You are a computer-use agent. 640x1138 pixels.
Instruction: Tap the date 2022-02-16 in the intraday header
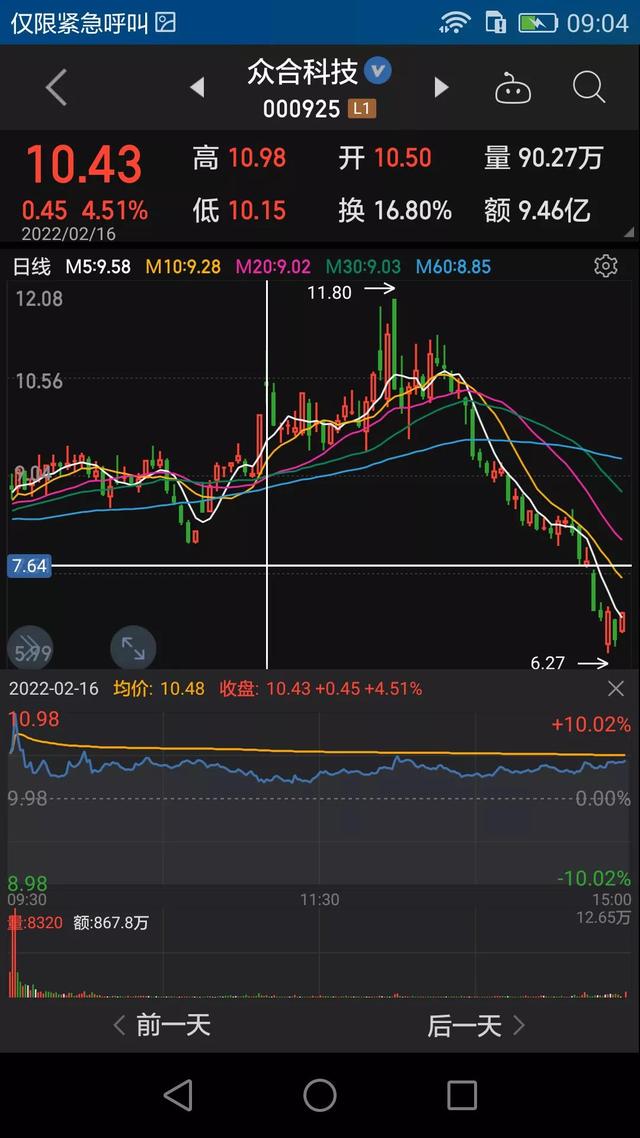click(x=54, y=689)
